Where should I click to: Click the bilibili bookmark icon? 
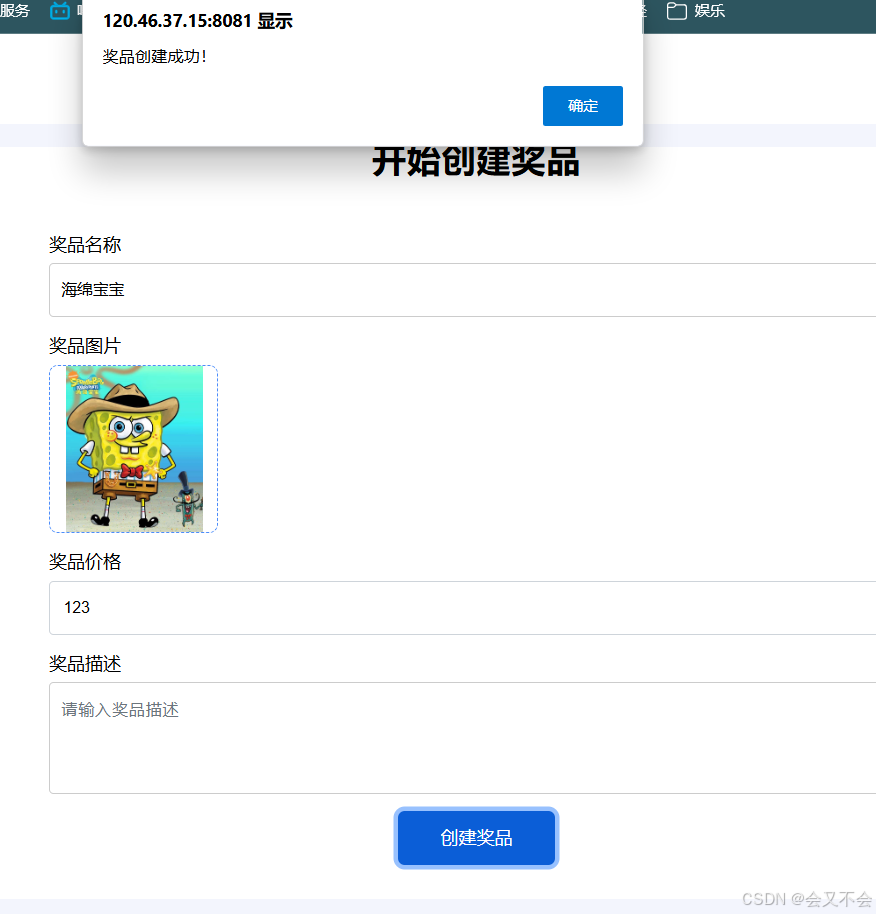(59, 10)
